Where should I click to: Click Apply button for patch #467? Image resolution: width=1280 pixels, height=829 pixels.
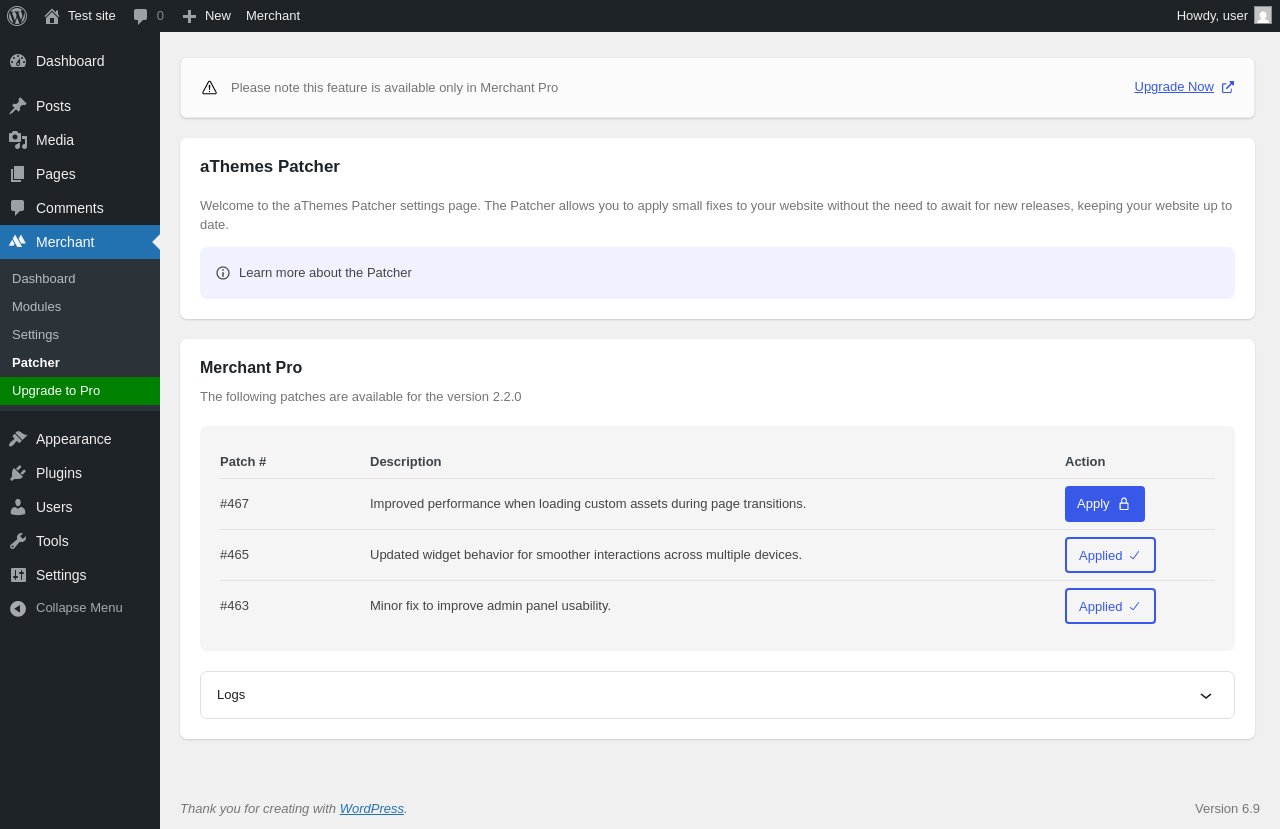click(1104, 504)
